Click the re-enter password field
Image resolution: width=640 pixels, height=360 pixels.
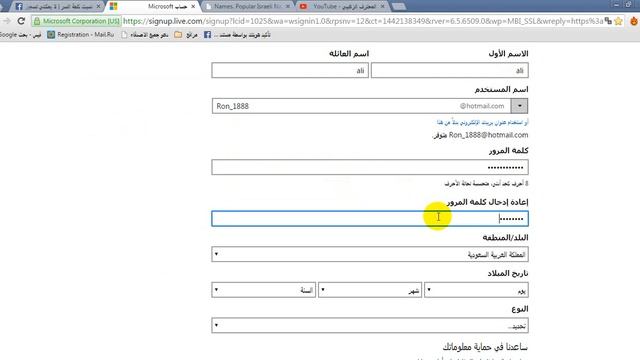click(x=370, y=218)
